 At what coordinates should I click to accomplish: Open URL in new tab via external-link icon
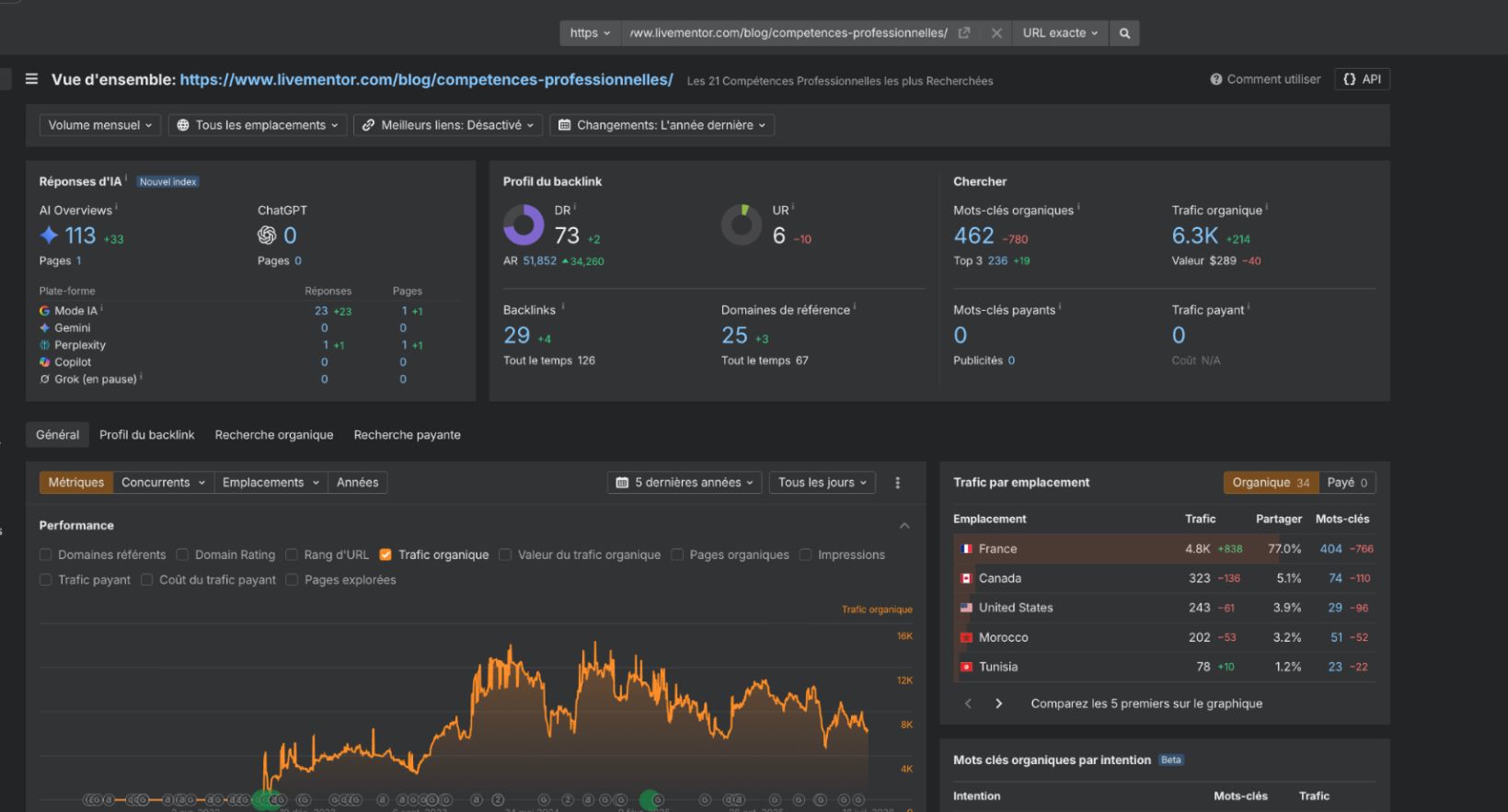click(x=964, y=33)
